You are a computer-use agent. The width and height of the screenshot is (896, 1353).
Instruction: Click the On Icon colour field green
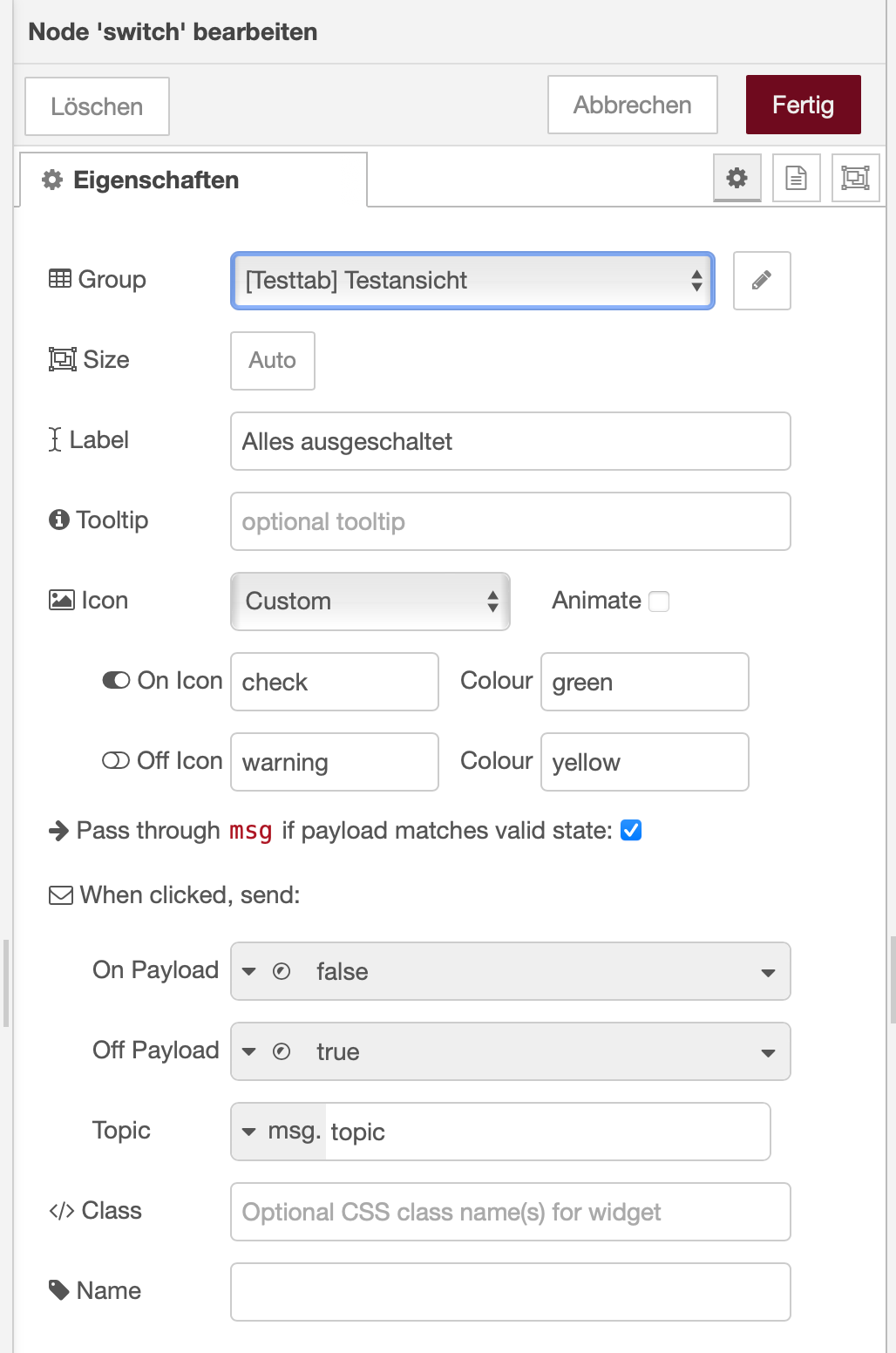(x=644, y=682)
